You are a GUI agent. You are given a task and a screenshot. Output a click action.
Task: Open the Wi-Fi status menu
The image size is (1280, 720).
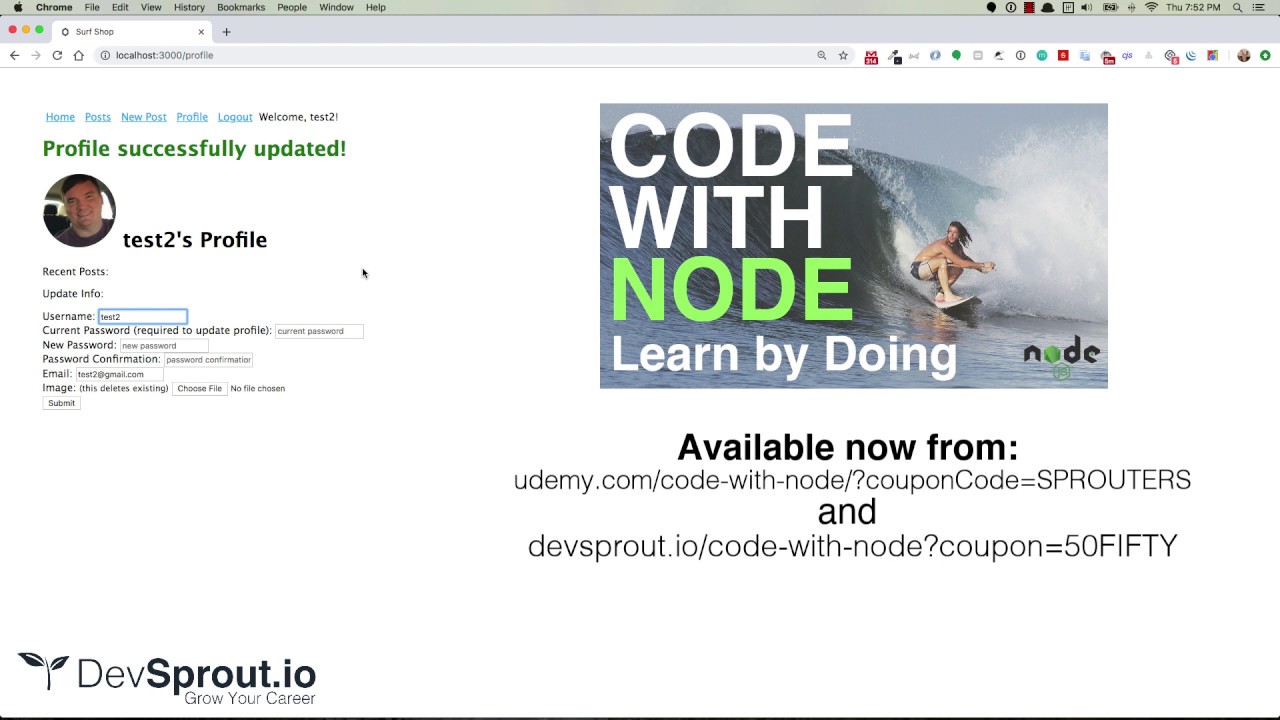1151,7
